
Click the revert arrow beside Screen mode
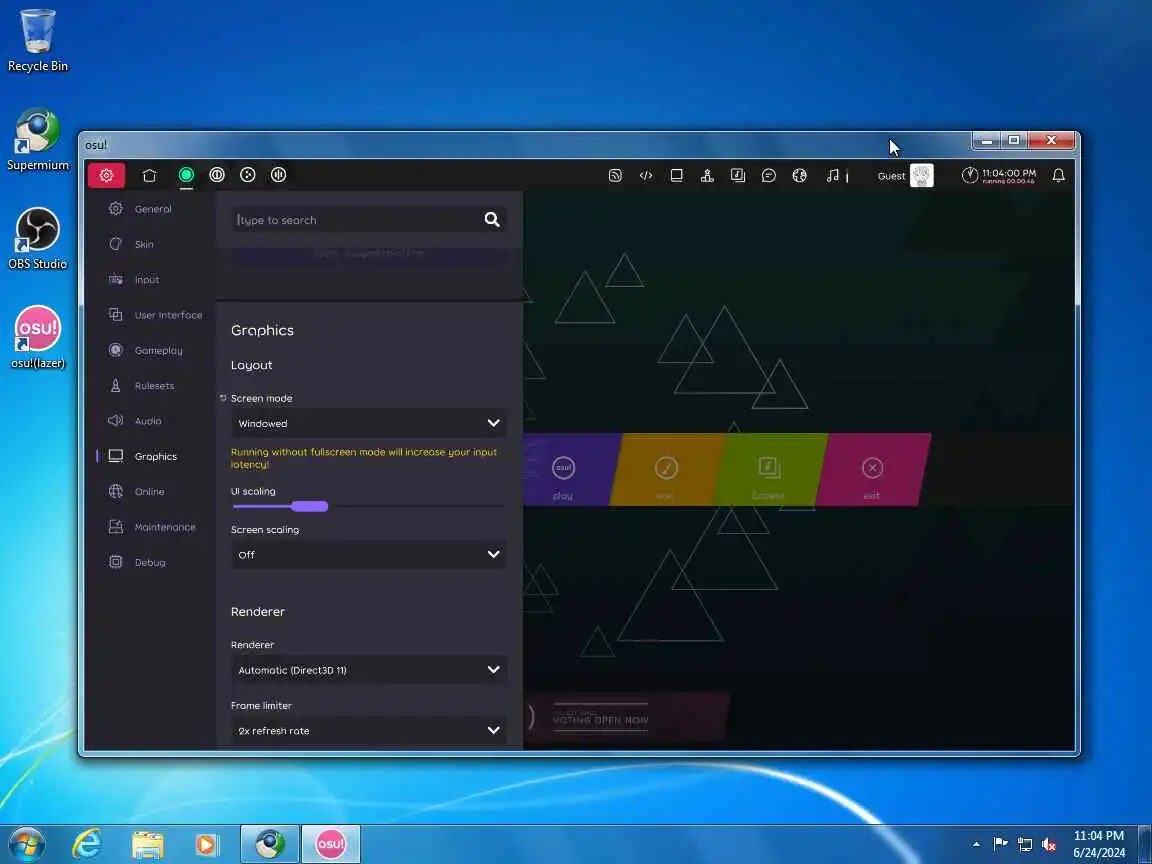pyautogui.click(x=223, y=398)
